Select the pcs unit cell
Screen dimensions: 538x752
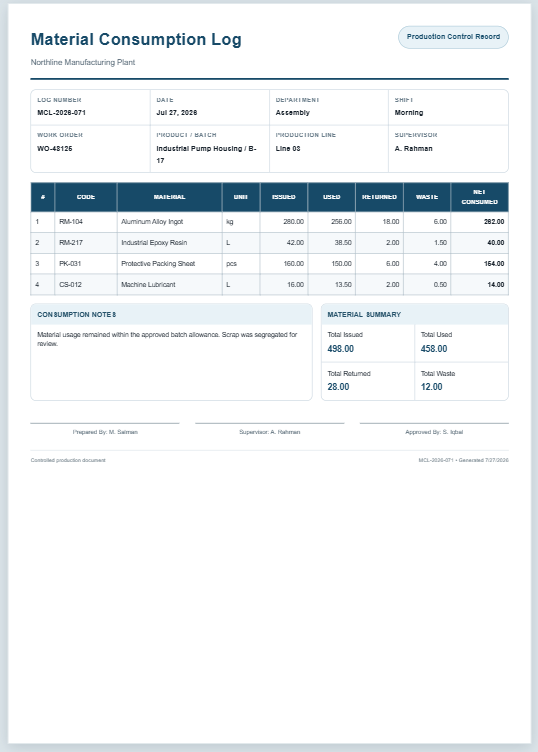click(x=232, y=264)
